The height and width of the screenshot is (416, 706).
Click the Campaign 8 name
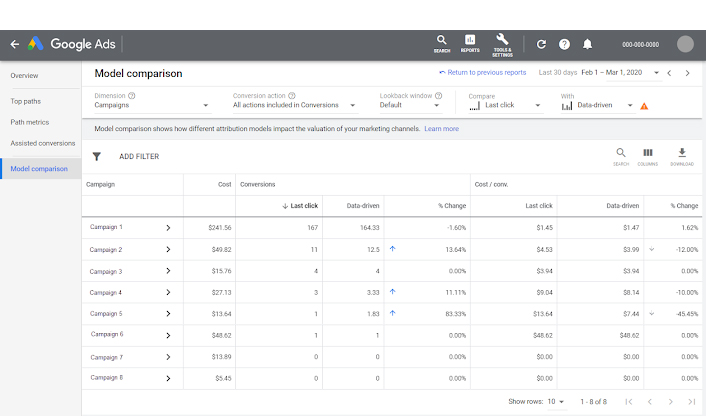click(107, 377)
